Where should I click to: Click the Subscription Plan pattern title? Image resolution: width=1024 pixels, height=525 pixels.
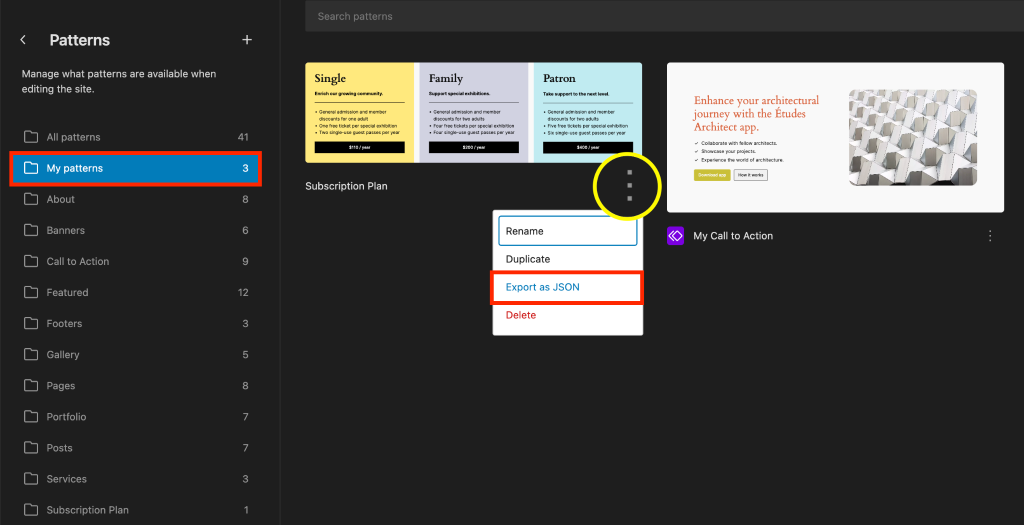coord(346,186)
